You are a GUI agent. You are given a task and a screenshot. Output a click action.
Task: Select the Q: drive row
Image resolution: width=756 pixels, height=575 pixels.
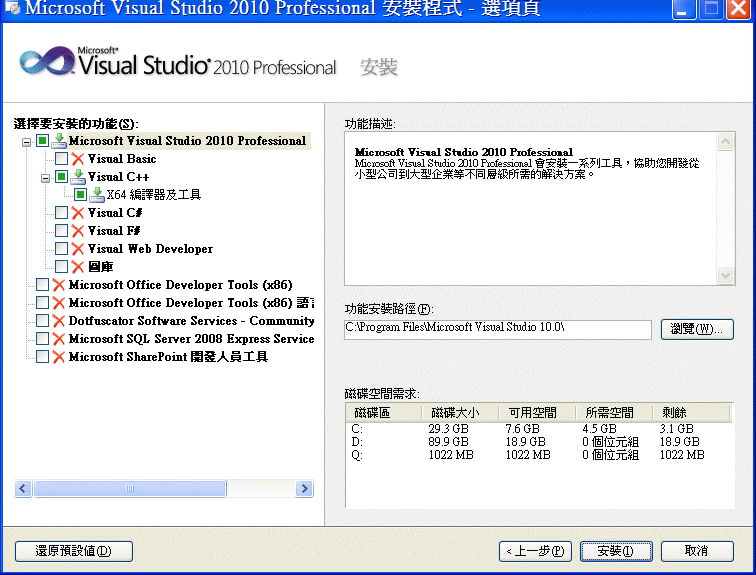click(539, 455)
